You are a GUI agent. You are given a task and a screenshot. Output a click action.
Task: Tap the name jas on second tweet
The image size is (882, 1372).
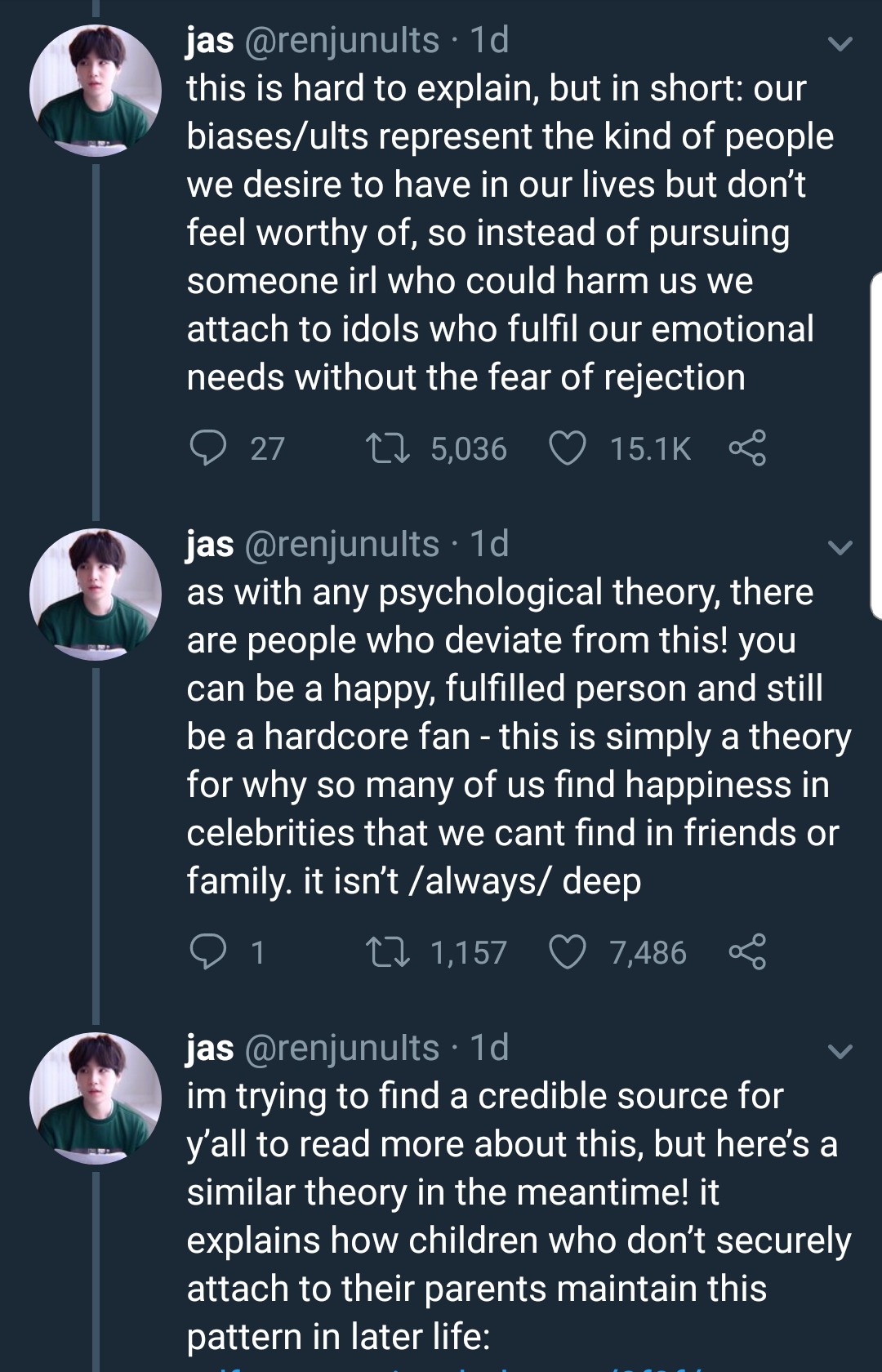[210, 544]
